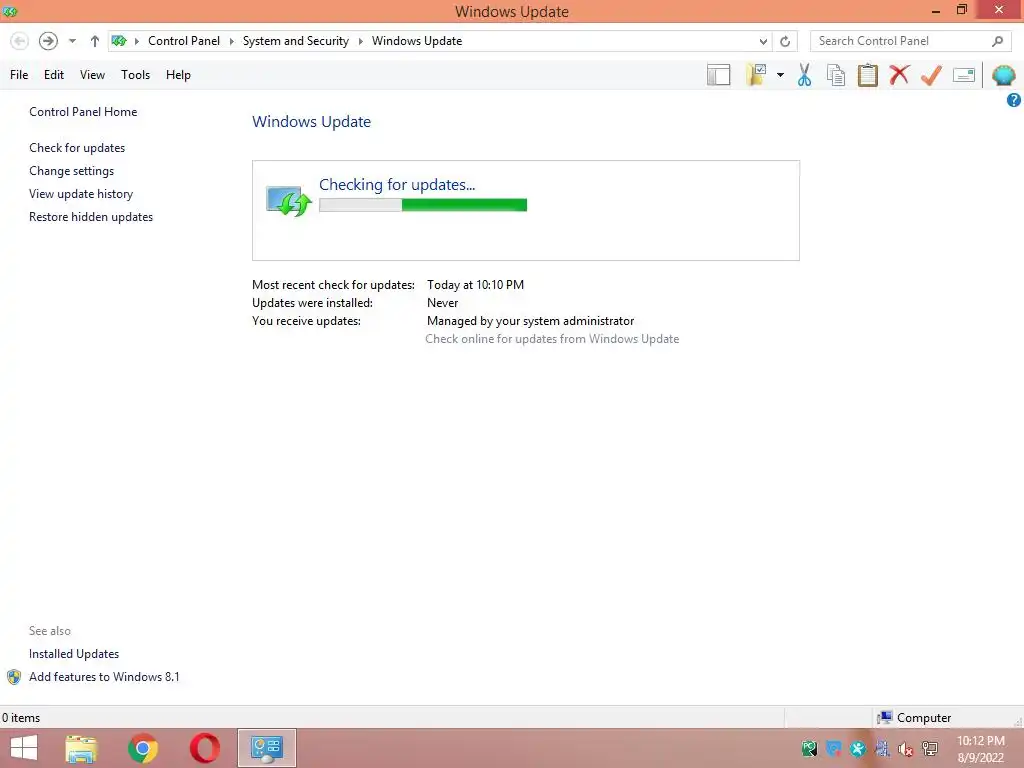This screenshot has height=768, width=1024.
Task: Expand the arrow before Control Panel breadcrumb
Action: click(136, 41)
